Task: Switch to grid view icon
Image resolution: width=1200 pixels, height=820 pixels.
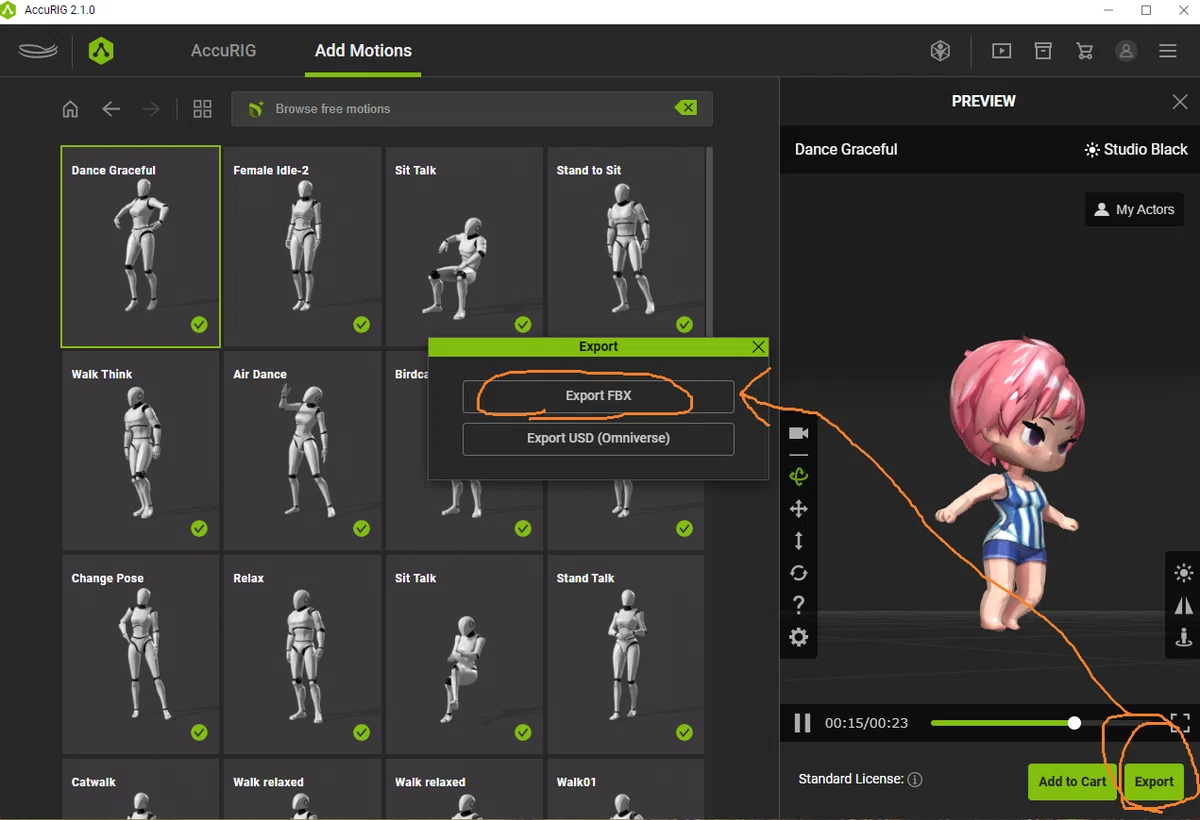Action: (x=202, y=109)
